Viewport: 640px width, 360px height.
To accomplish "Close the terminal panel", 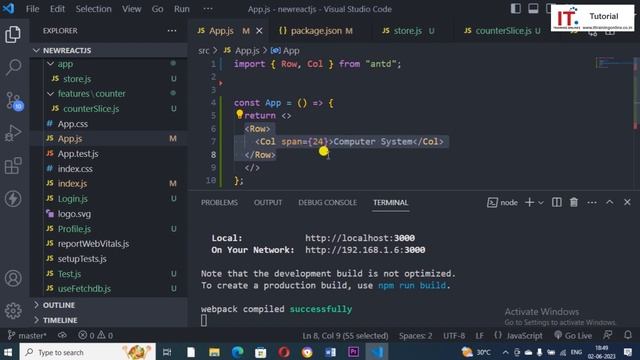I will click(x=627, y=202).
